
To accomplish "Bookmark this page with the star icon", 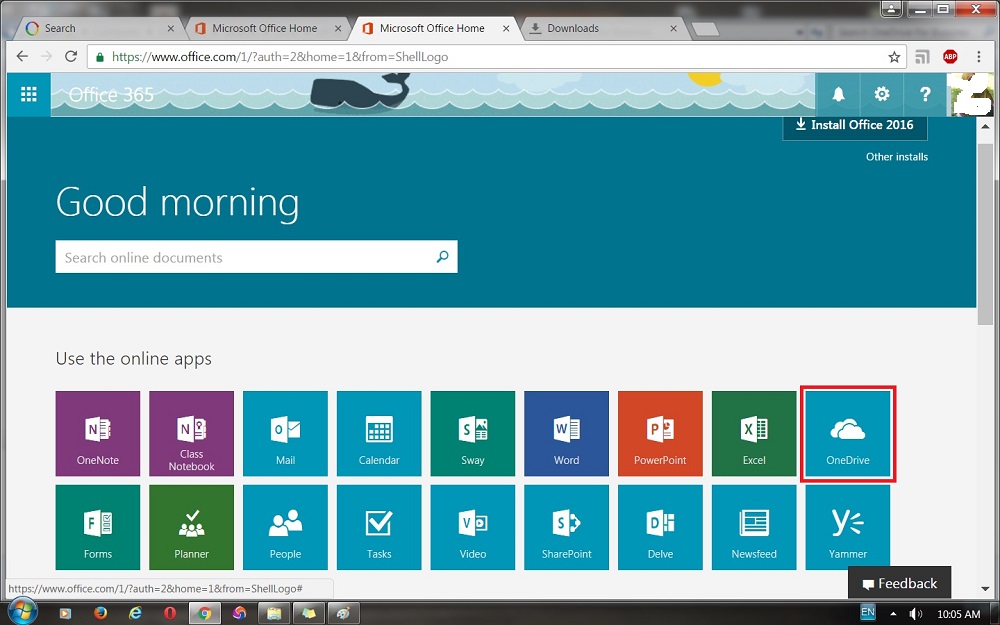I will click(894, 57).
